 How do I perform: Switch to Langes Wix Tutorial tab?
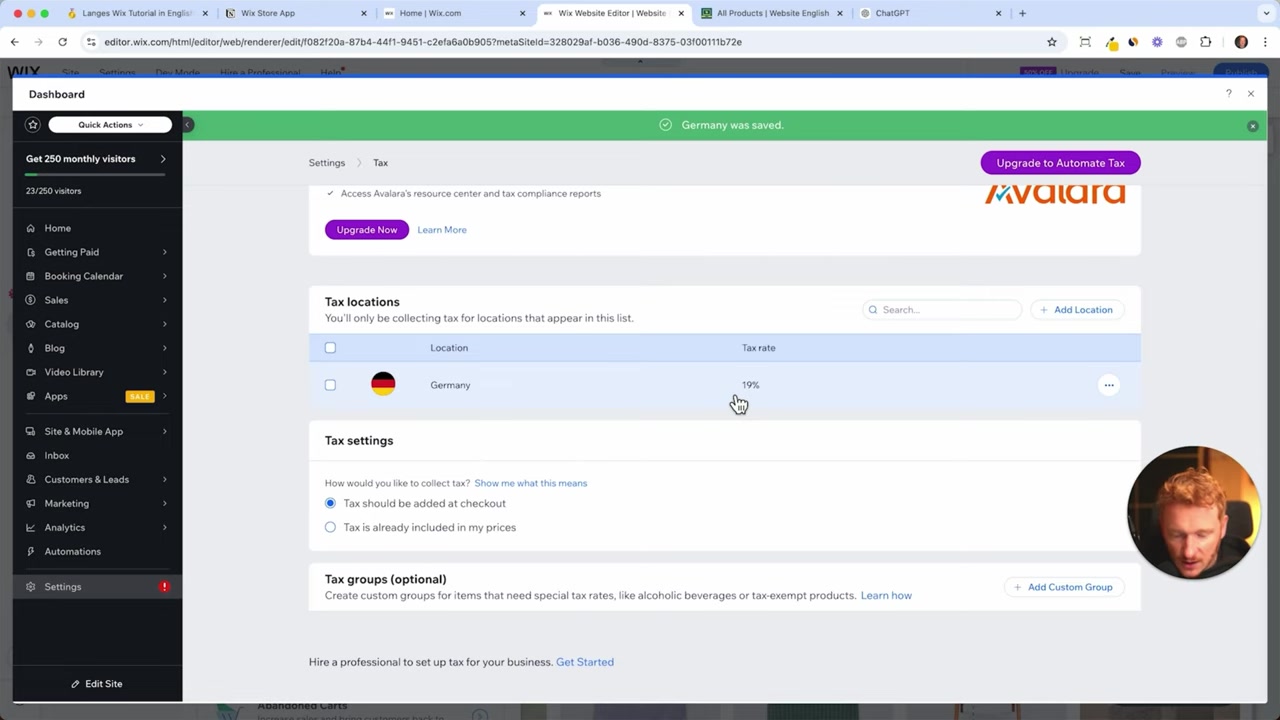[137, 13]
